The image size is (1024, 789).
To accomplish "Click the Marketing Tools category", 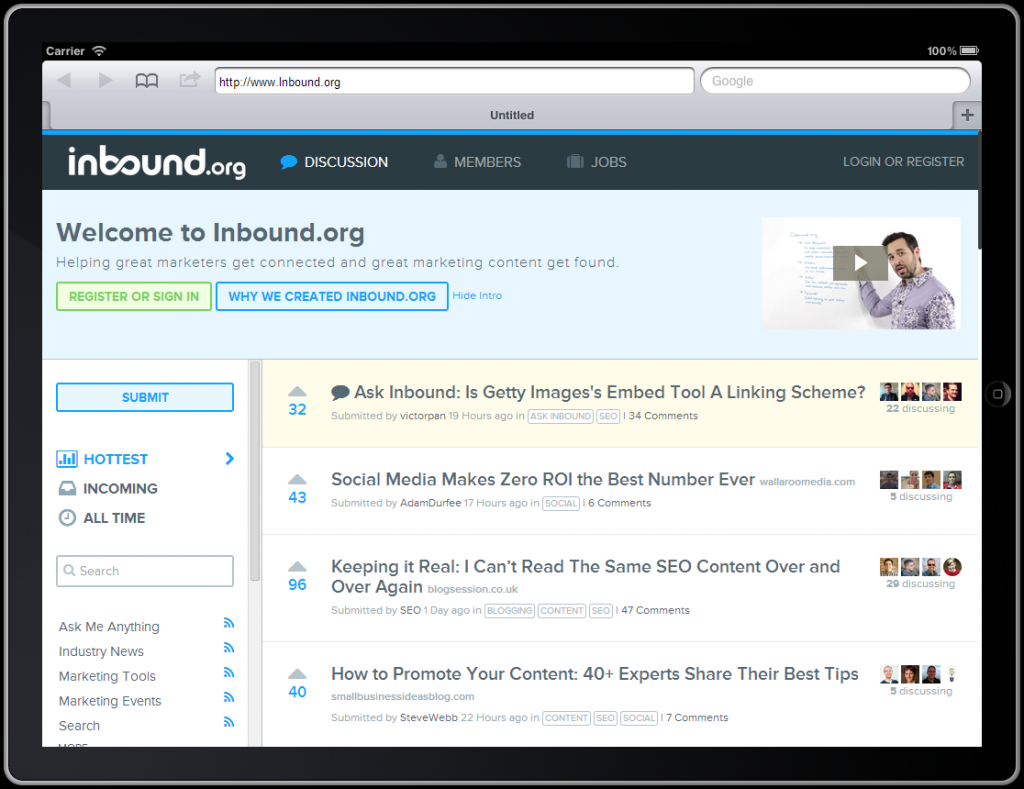I will tap(107, 677).
